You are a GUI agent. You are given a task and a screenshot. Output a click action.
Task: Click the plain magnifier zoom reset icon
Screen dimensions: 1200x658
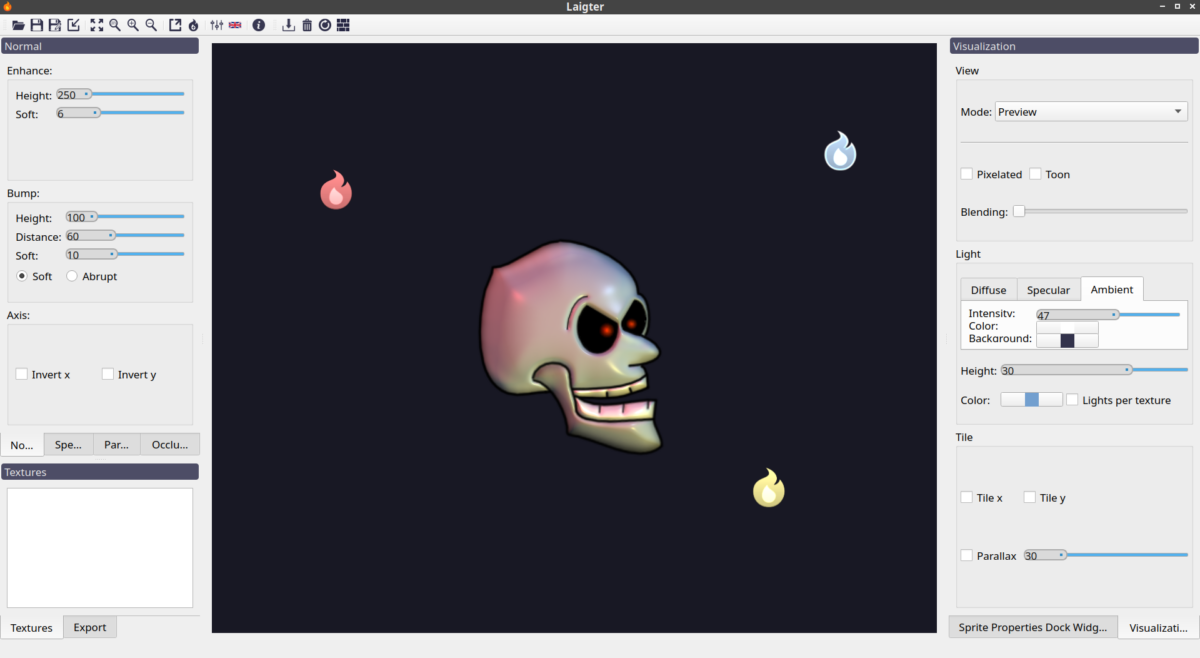(x=115, y=25)
